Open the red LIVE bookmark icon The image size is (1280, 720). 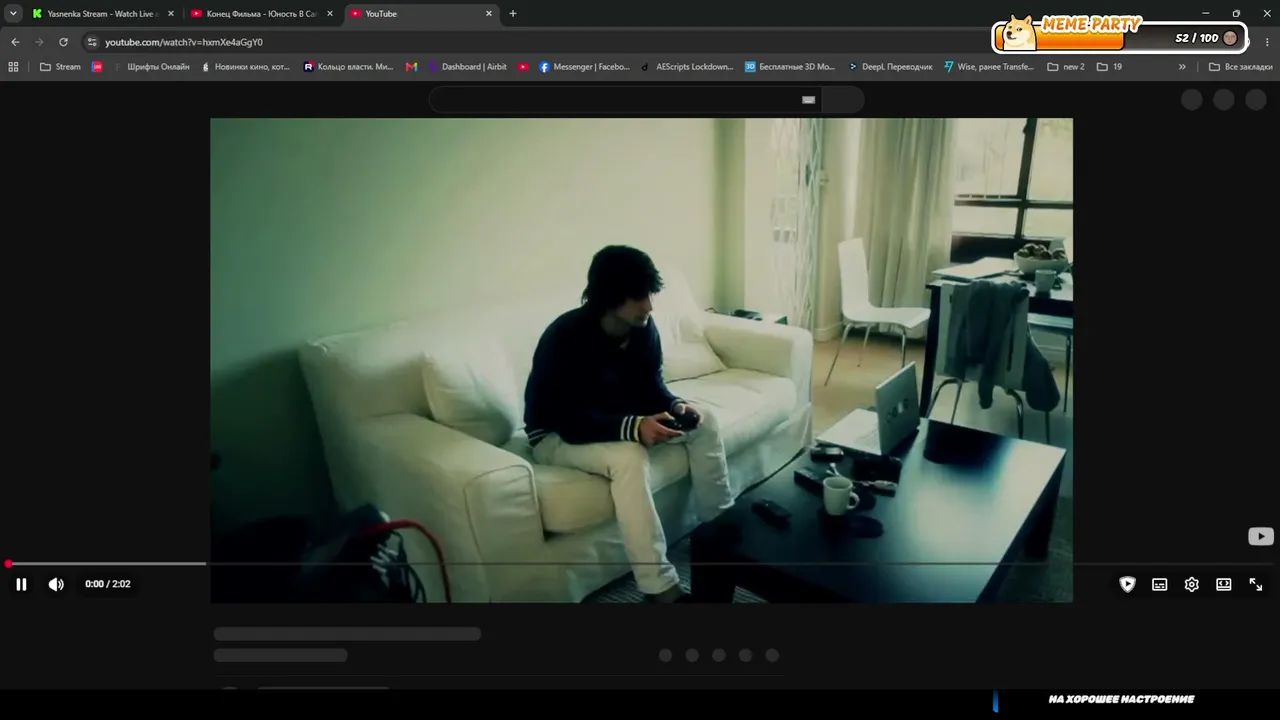97,67
